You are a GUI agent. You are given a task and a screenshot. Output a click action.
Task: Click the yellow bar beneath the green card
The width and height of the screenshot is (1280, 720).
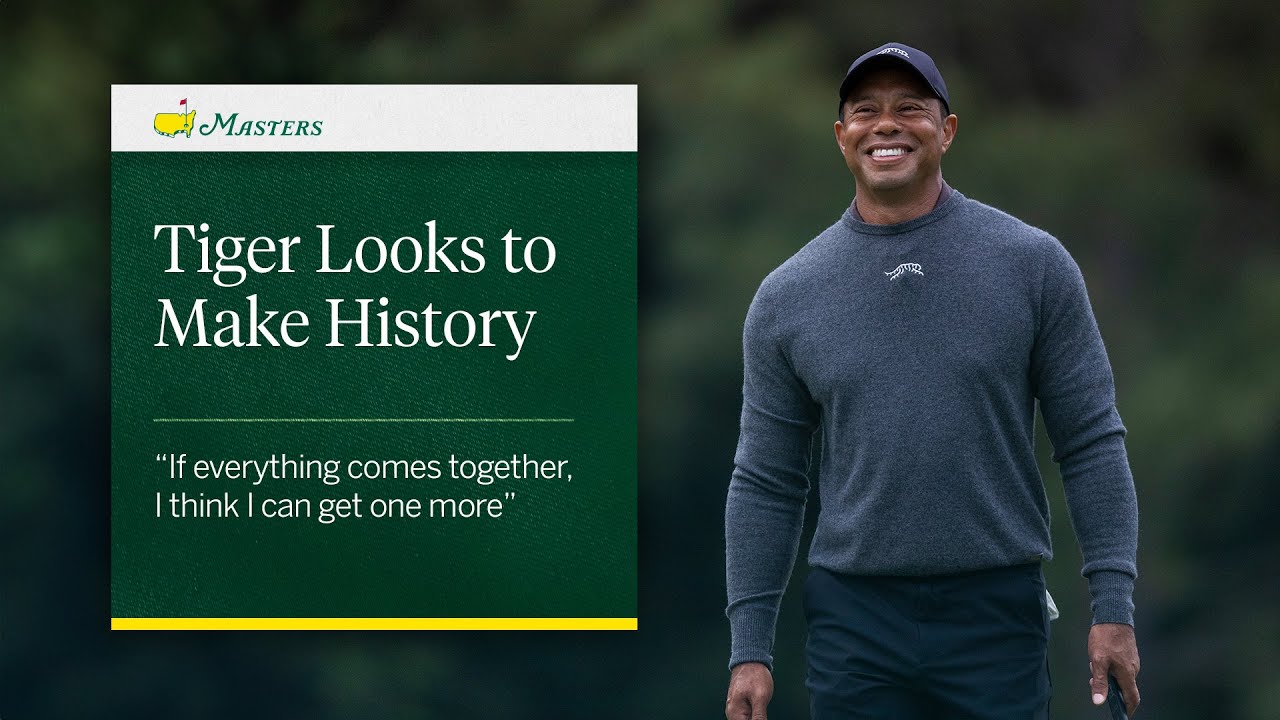[x=374, y=624]
